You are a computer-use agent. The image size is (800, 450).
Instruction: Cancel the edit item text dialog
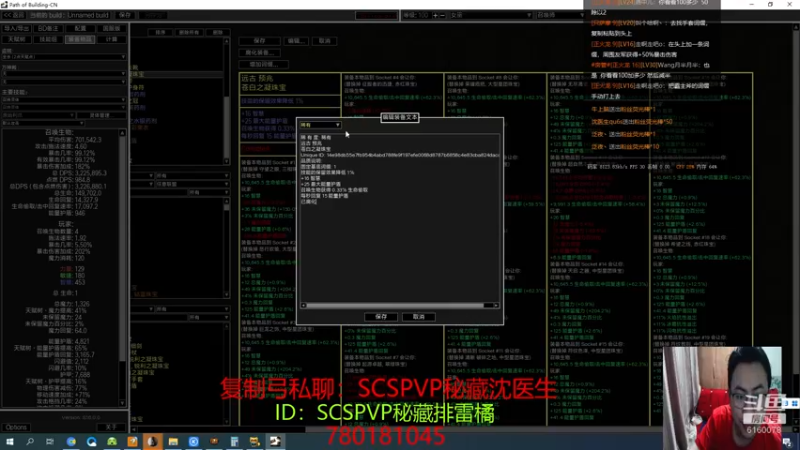point(418,317)
